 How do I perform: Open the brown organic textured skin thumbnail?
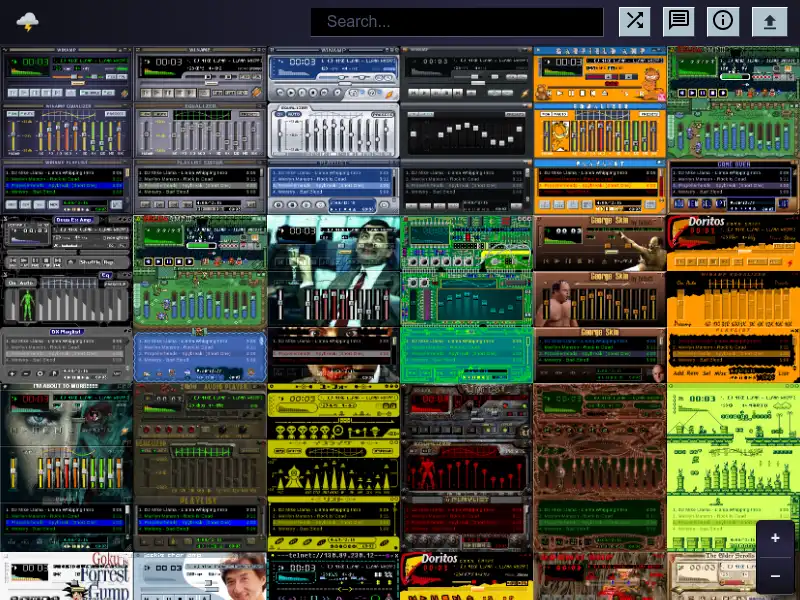pos(599,467)
